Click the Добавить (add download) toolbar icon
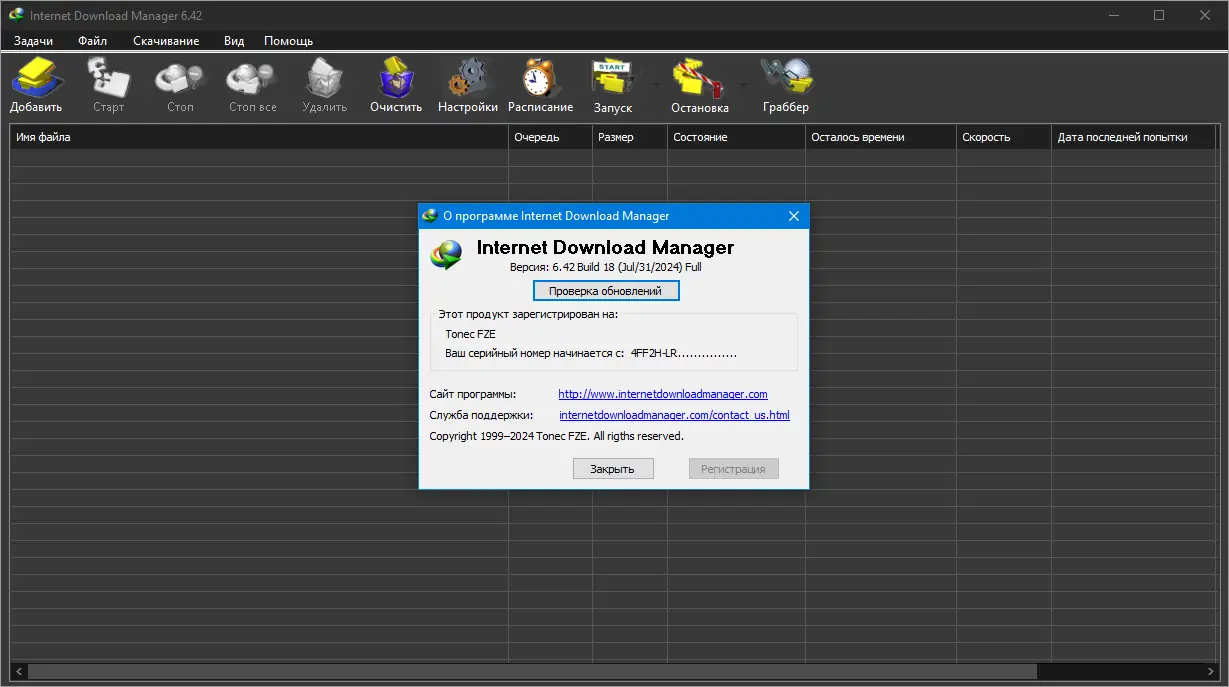Viewport: 1229px width, 687px height. coord(36,83)
